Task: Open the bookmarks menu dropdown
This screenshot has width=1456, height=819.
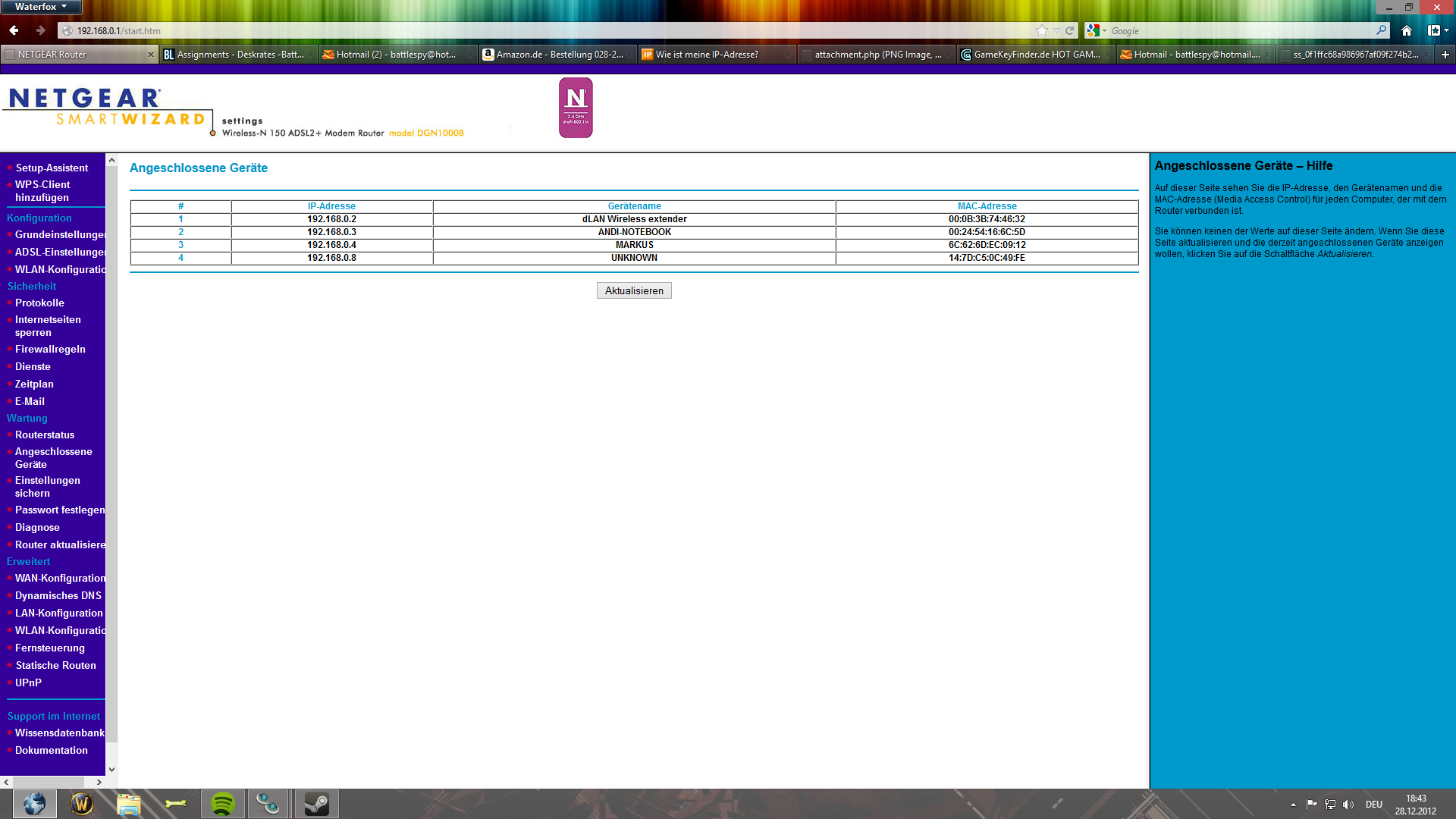Action: (1438, 30)
